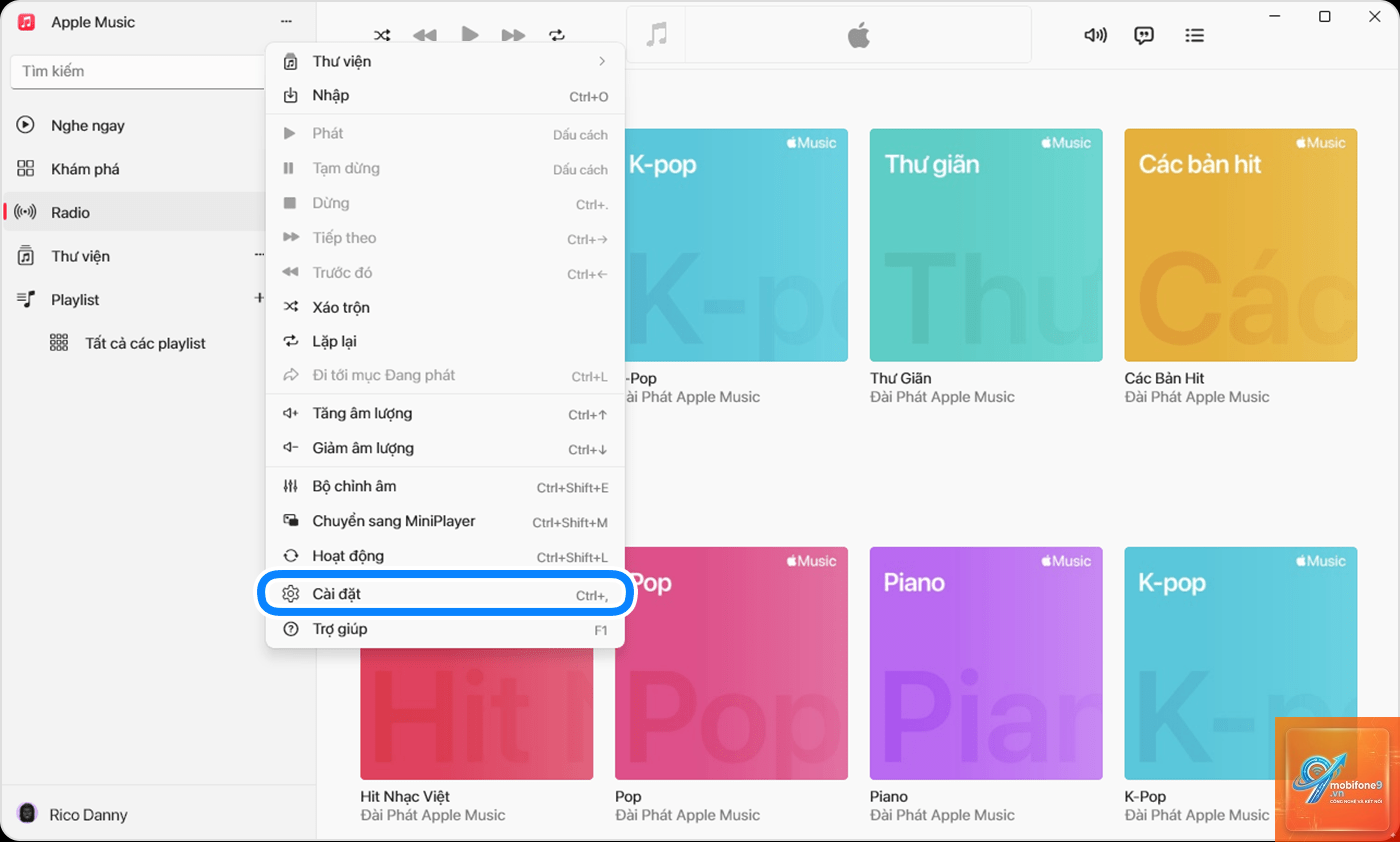The height and width of the screenshot is (842, 1400).
Task: Choose Tạm dừng in the menu
Action: pyautogui.click(x=445, y=169)
